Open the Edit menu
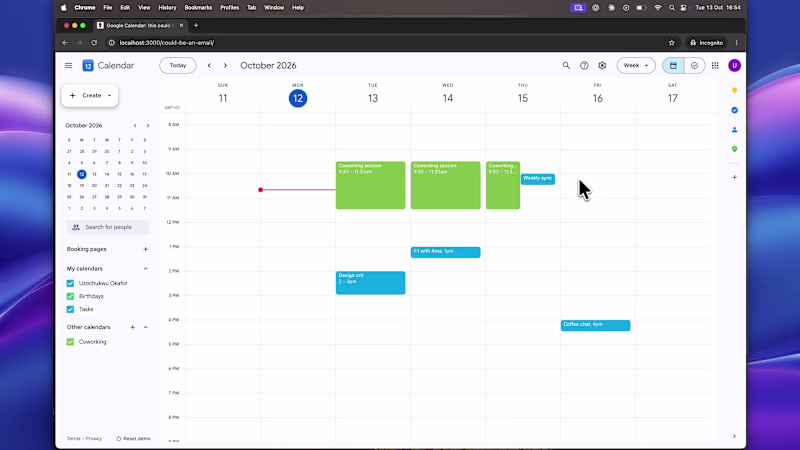The height and width of the screenshot is (450, 800). [125, 8]
